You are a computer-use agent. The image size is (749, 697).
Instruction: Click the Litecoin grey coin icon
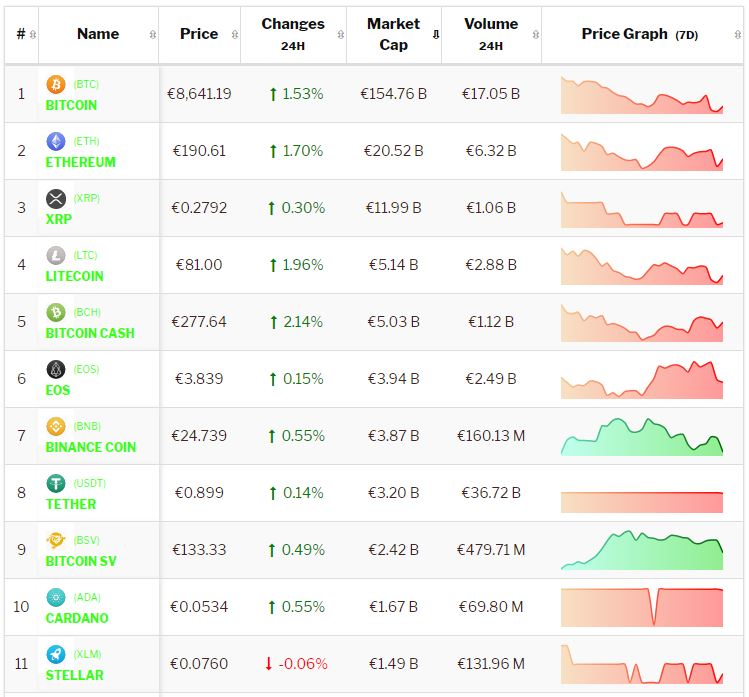pos(56,256)
